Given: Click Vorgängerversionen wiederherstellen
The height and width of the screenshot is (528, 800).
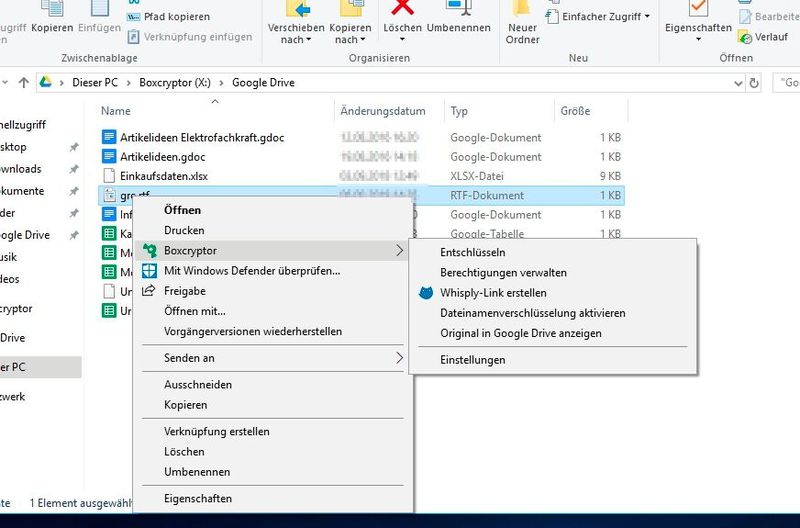Looking at the screenshot, I should click(253, 332).
